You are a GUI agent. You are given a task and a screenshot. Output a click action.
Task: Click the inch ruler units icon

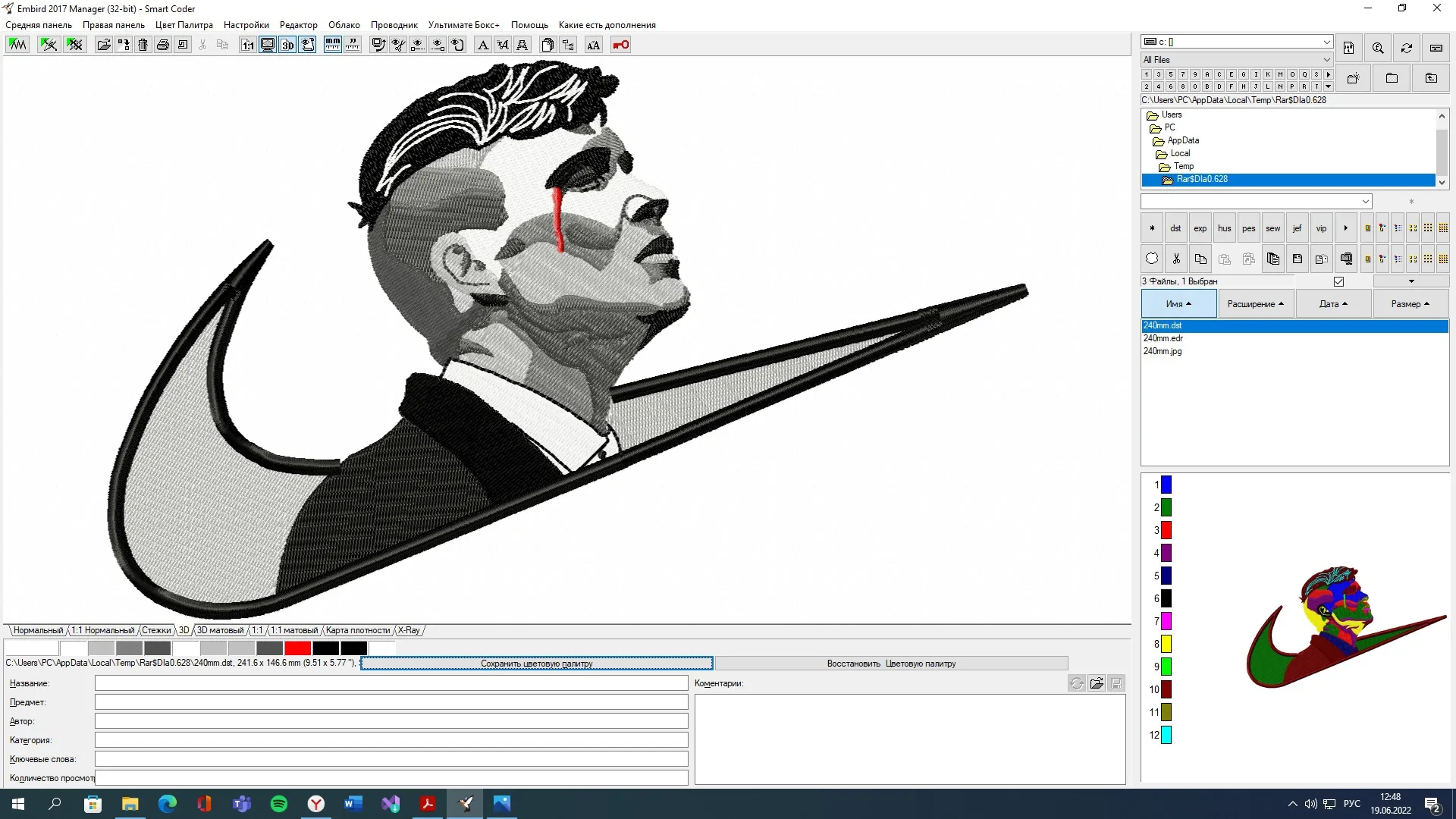click(x=353, y=45)
